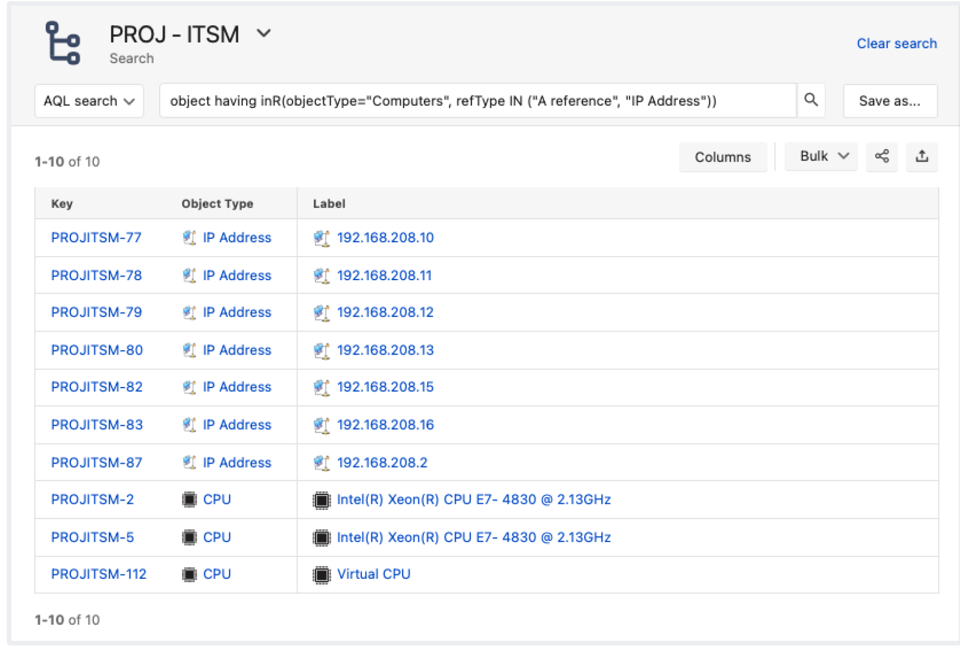The image size is (960, 656).
Task: Click the share results icon
Action: [882, 156]
